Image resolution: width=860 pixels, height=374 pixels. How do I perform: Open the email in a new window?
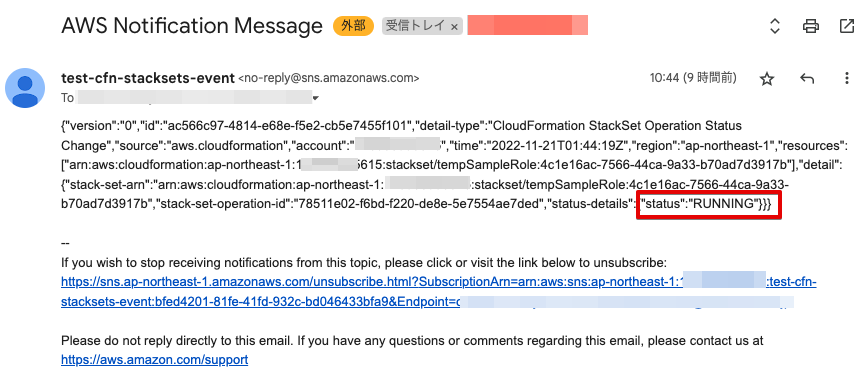pyautogui.click(x=846, y=26)
